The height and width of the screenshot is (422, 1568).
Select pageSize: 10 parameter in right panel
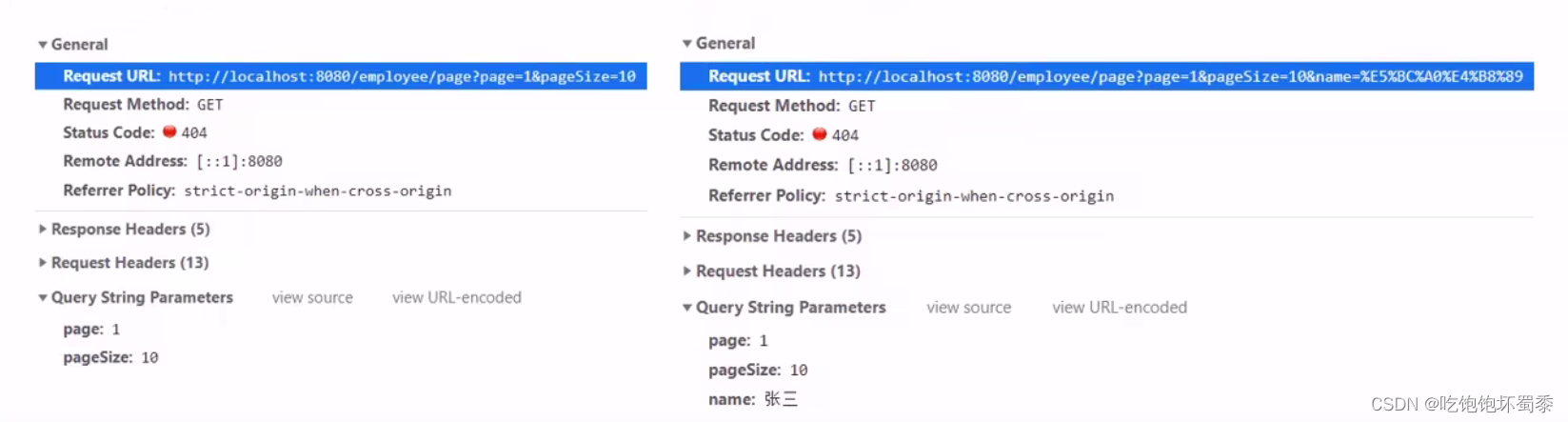[758, 370]
